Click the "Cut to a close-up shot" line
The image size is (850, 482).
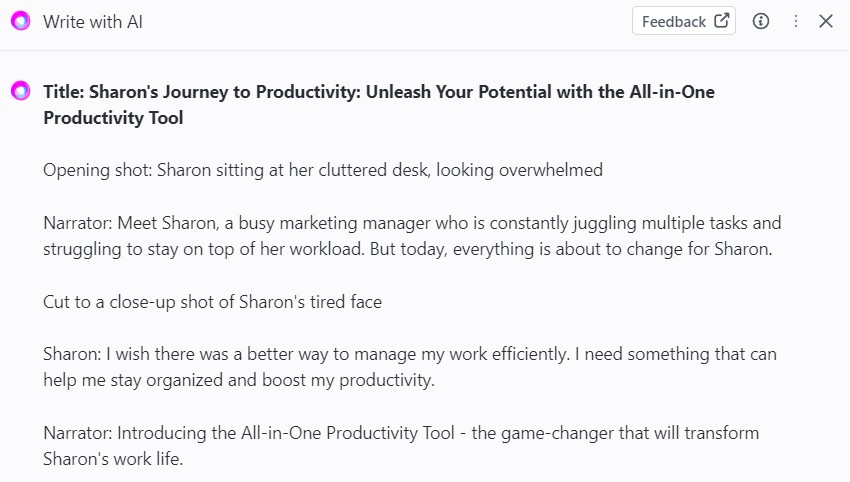212,301
